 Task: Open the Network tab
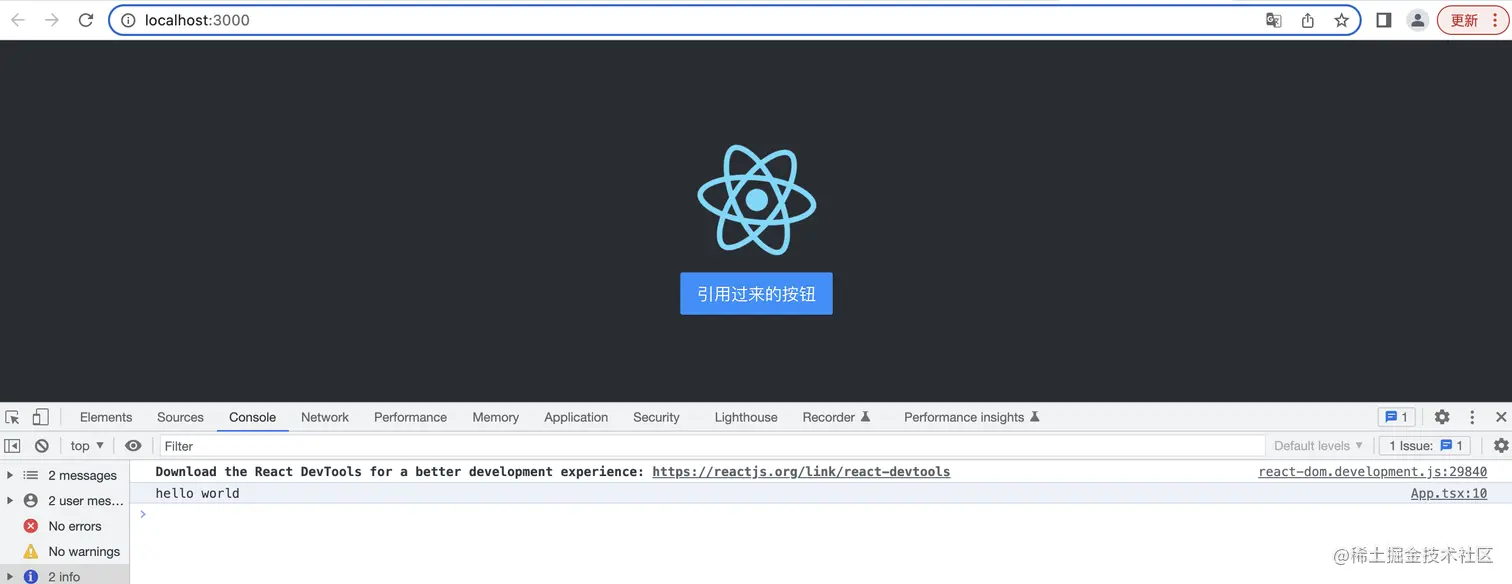coord(325,417)
